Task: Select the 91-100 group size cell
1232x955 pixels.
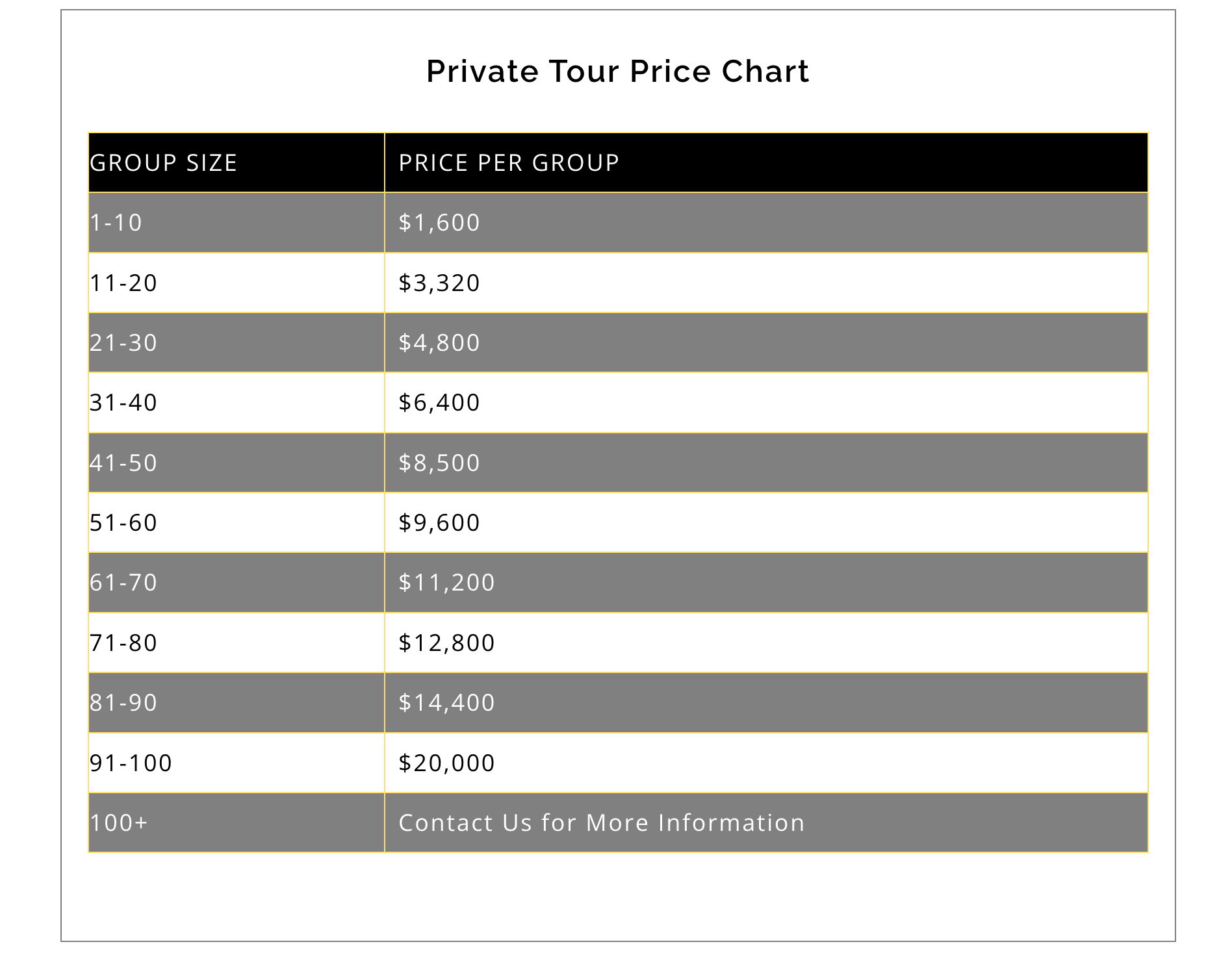Action: [x=131, y=763]
